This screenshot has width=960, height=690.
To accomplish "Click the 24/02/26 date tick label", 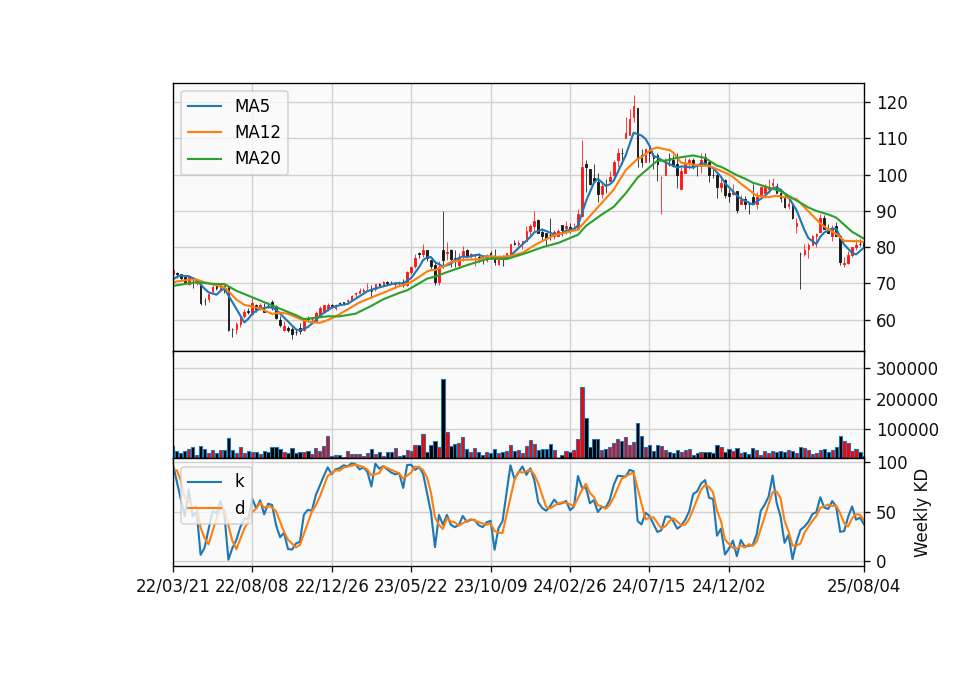I will click(x=569, y=586).
